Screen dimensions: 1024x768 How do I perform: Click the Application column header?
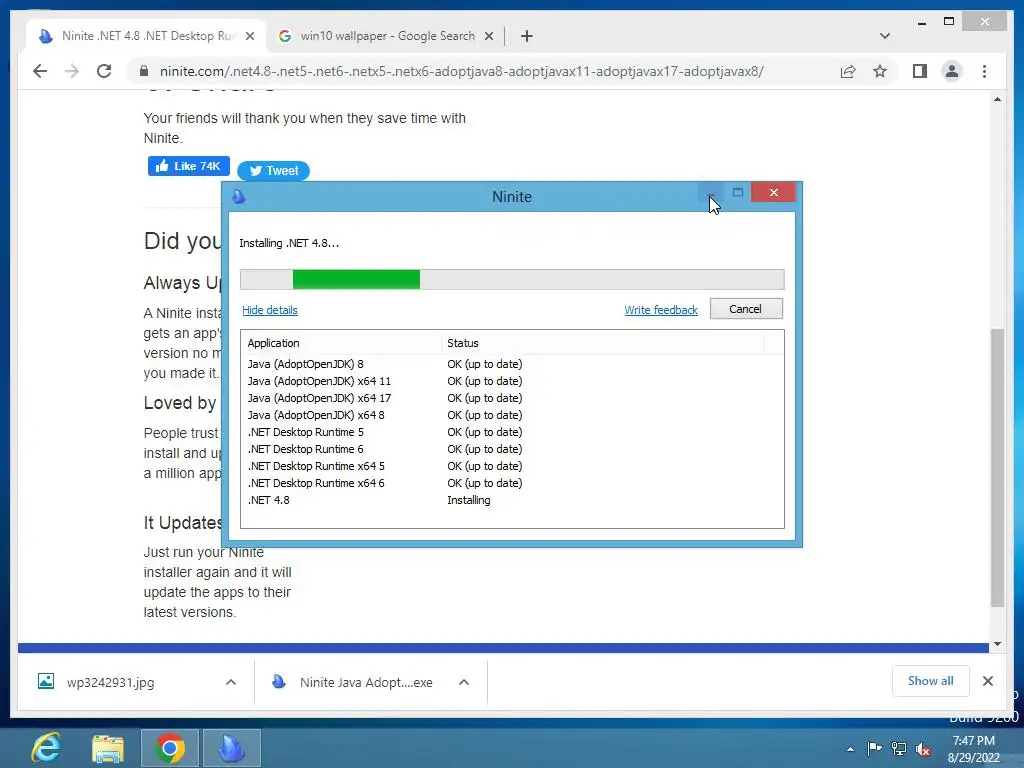click(341, 343)
